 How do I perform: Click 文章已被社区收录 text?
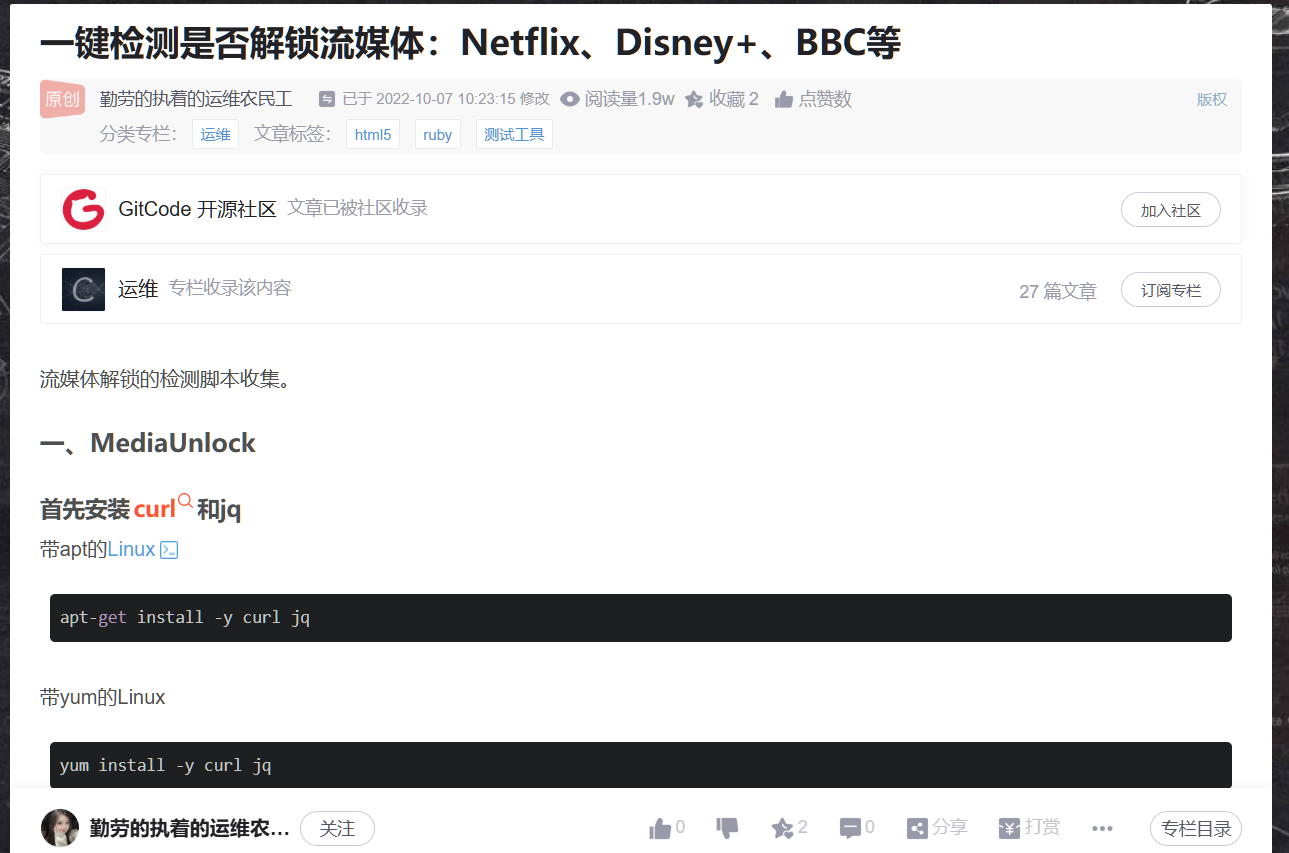coord(358,208)
